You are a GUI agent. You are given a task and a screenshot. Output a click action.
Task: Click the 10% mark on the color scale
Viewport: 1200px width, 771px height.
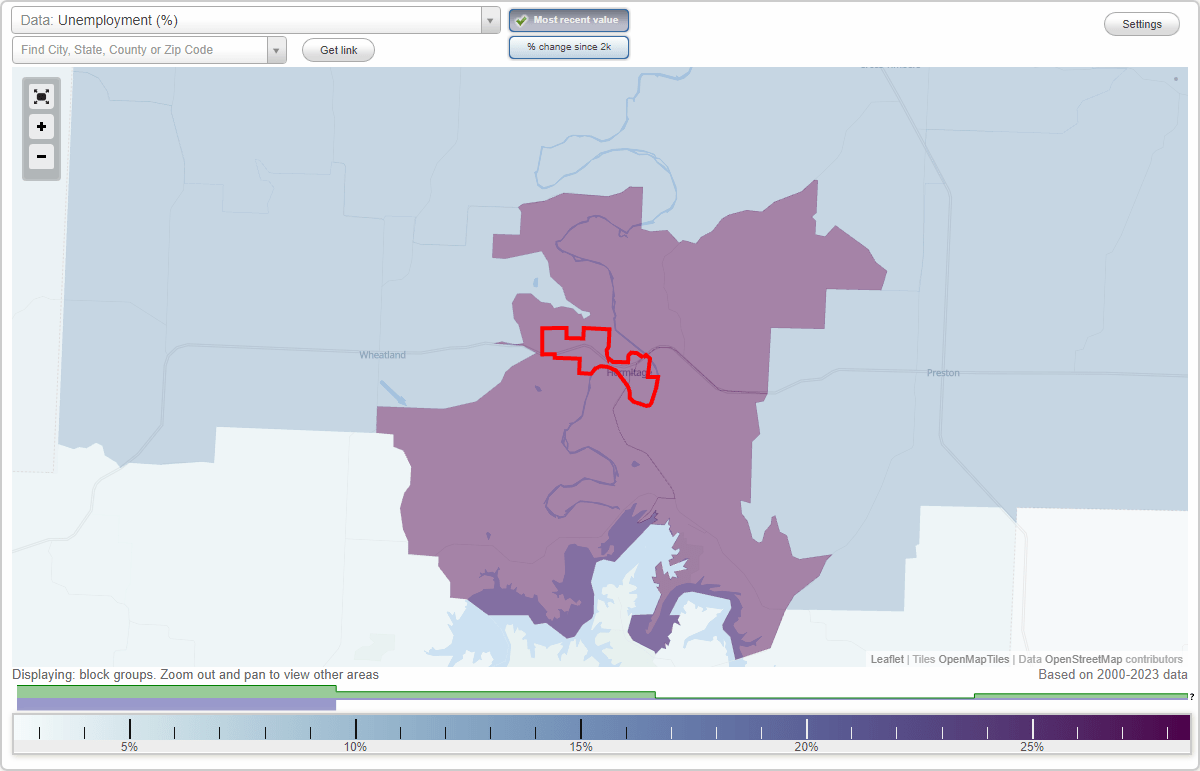click(x=357, y=727)
